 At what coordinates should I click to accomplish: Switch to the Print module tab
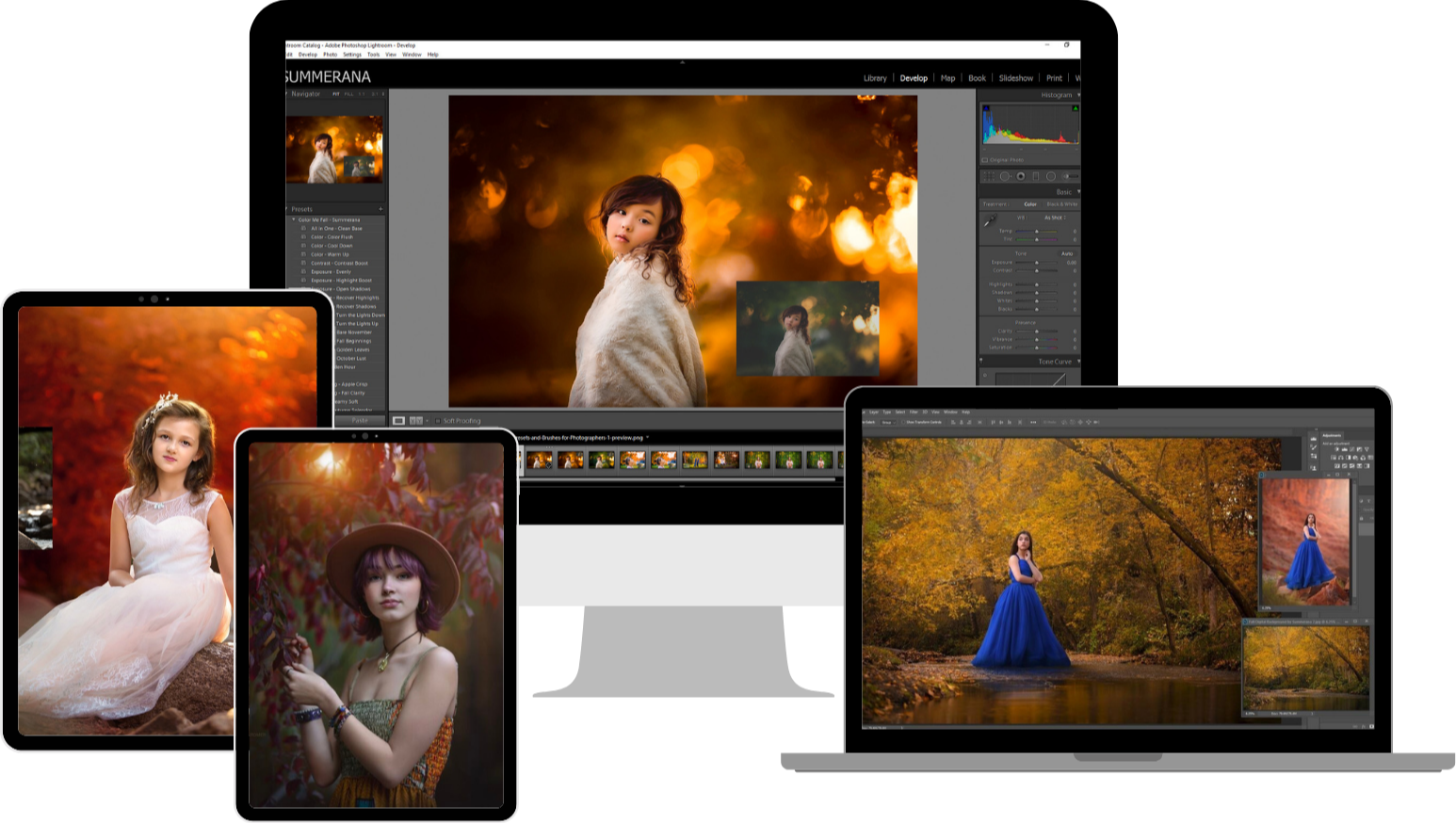pyautogui.click(x=1054, y=78)
